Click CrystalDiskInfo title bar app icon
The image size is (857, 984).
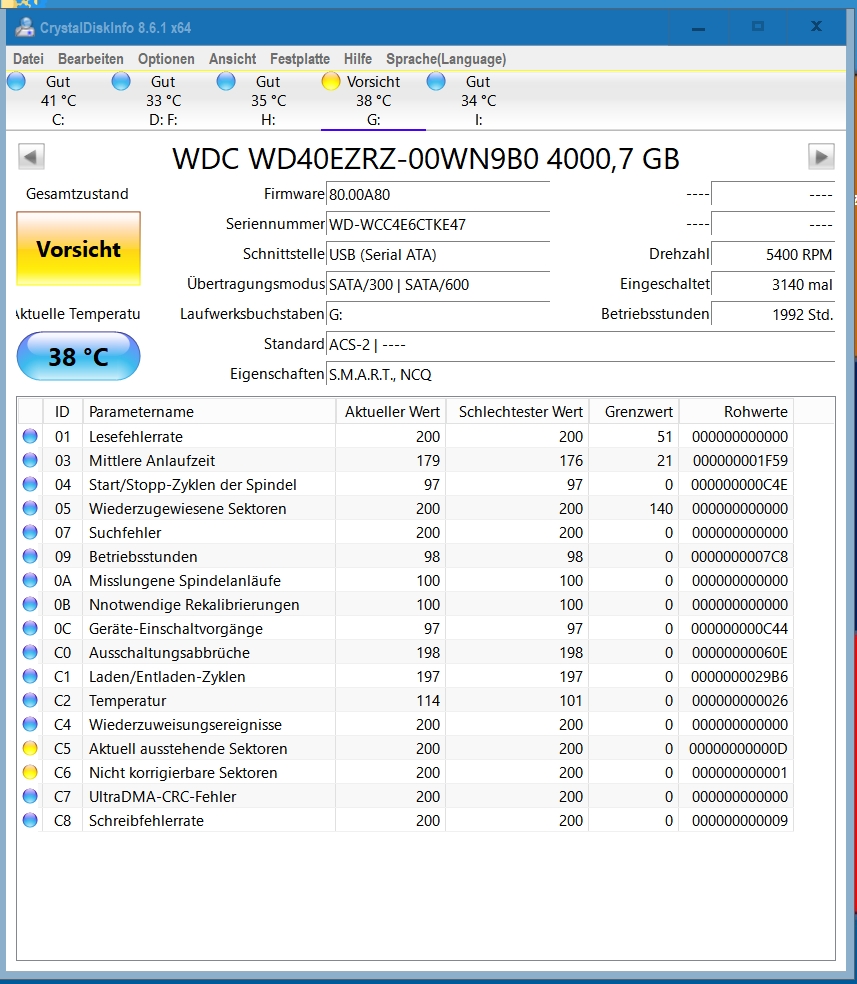[x=25, y=27]
